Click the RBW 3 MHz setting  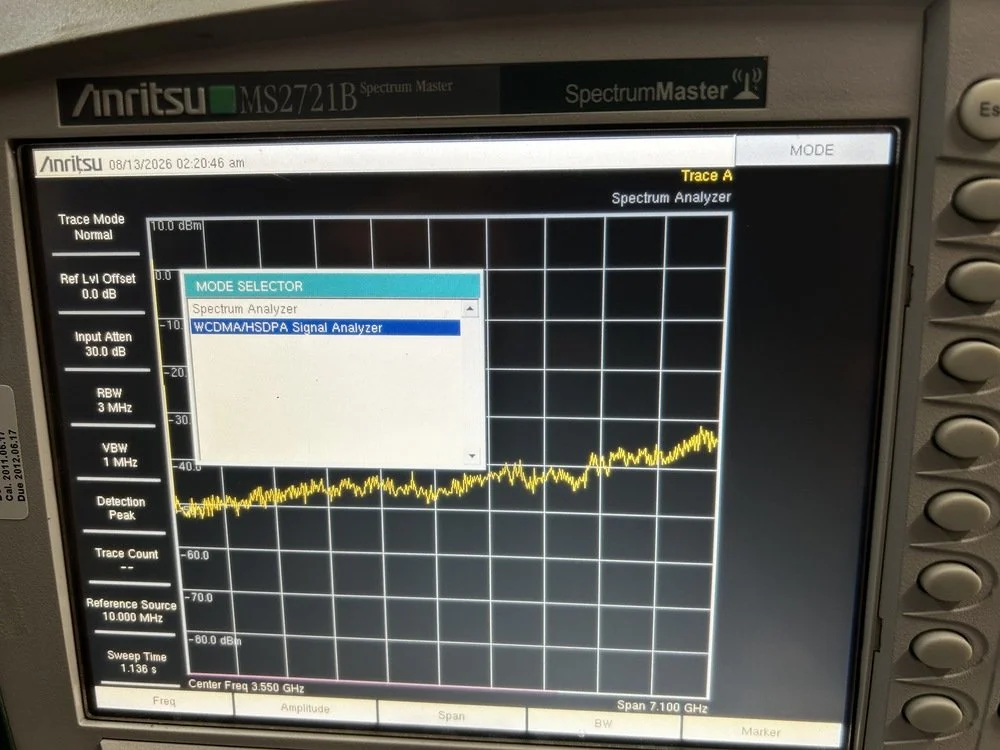click(x=113, y=401)
